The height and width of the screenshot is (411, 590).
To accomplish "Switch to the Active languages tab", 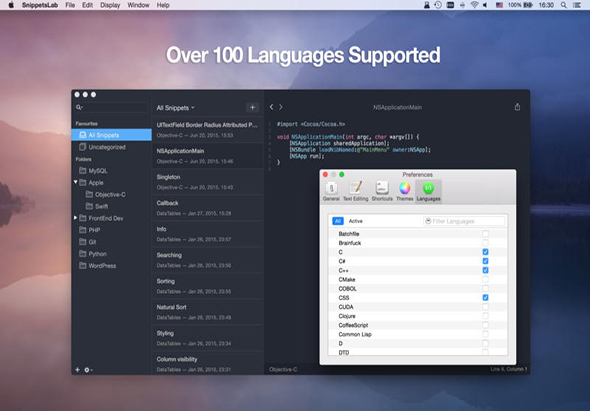I will click(x=356, y=221).
